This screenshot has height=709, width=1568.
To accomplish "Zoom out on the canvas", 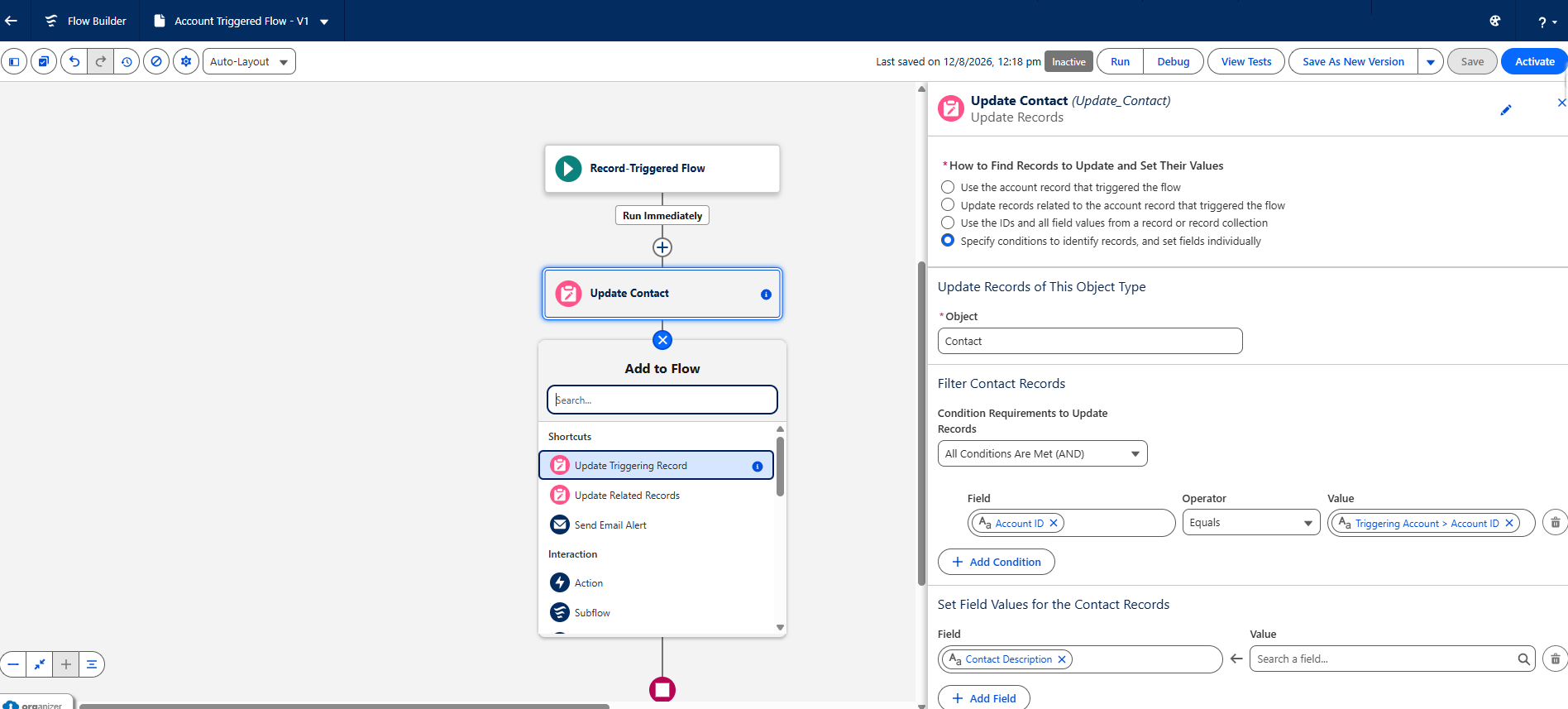I will tap(13, 664).
